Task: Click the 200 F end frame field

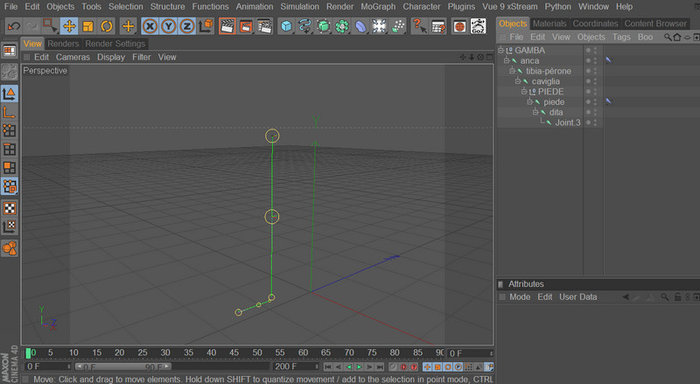Action: pos(296,367)
